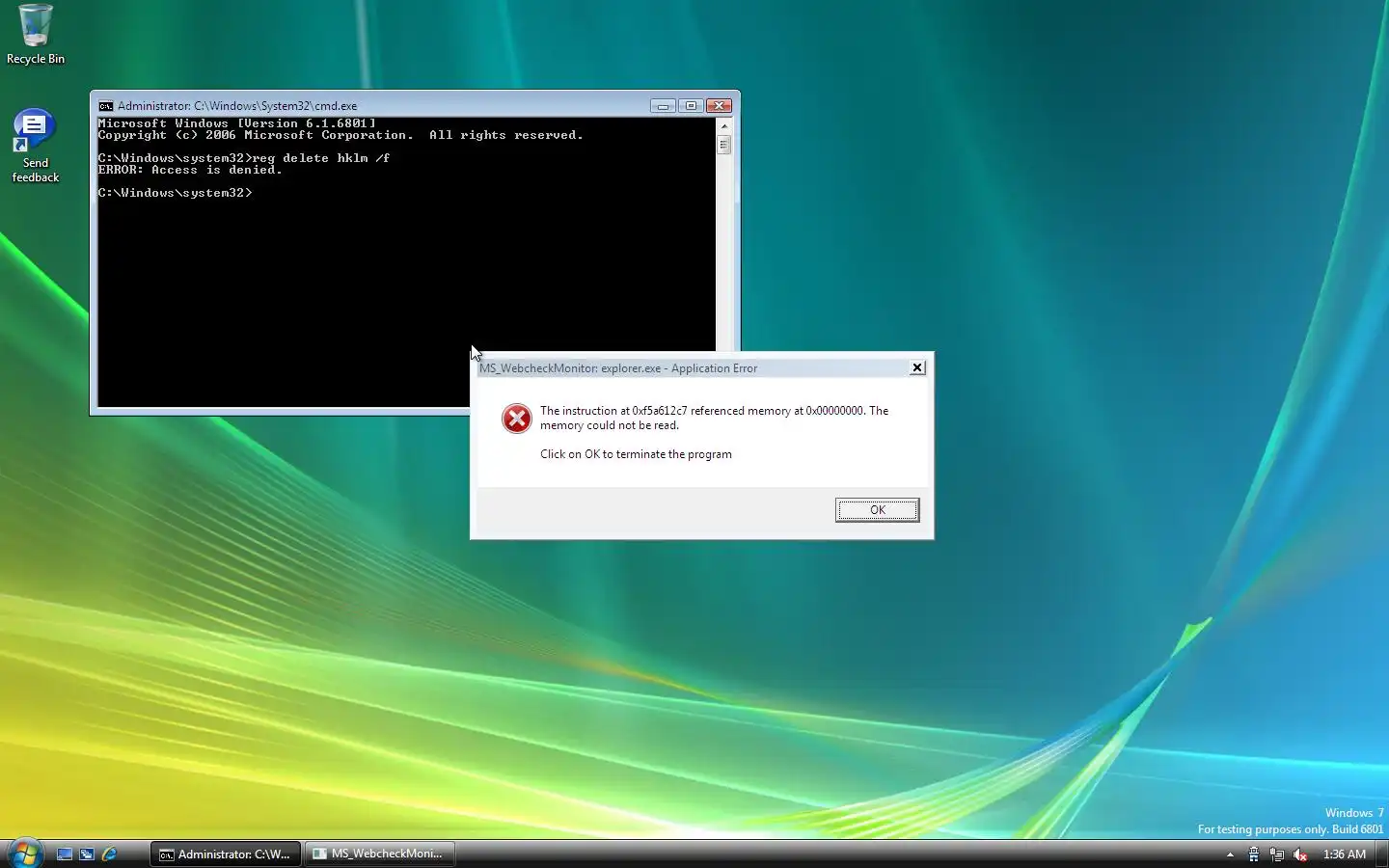Close the Application Error dialog with X
This screenshot has width=1389, height=868.
click(917, 367)
